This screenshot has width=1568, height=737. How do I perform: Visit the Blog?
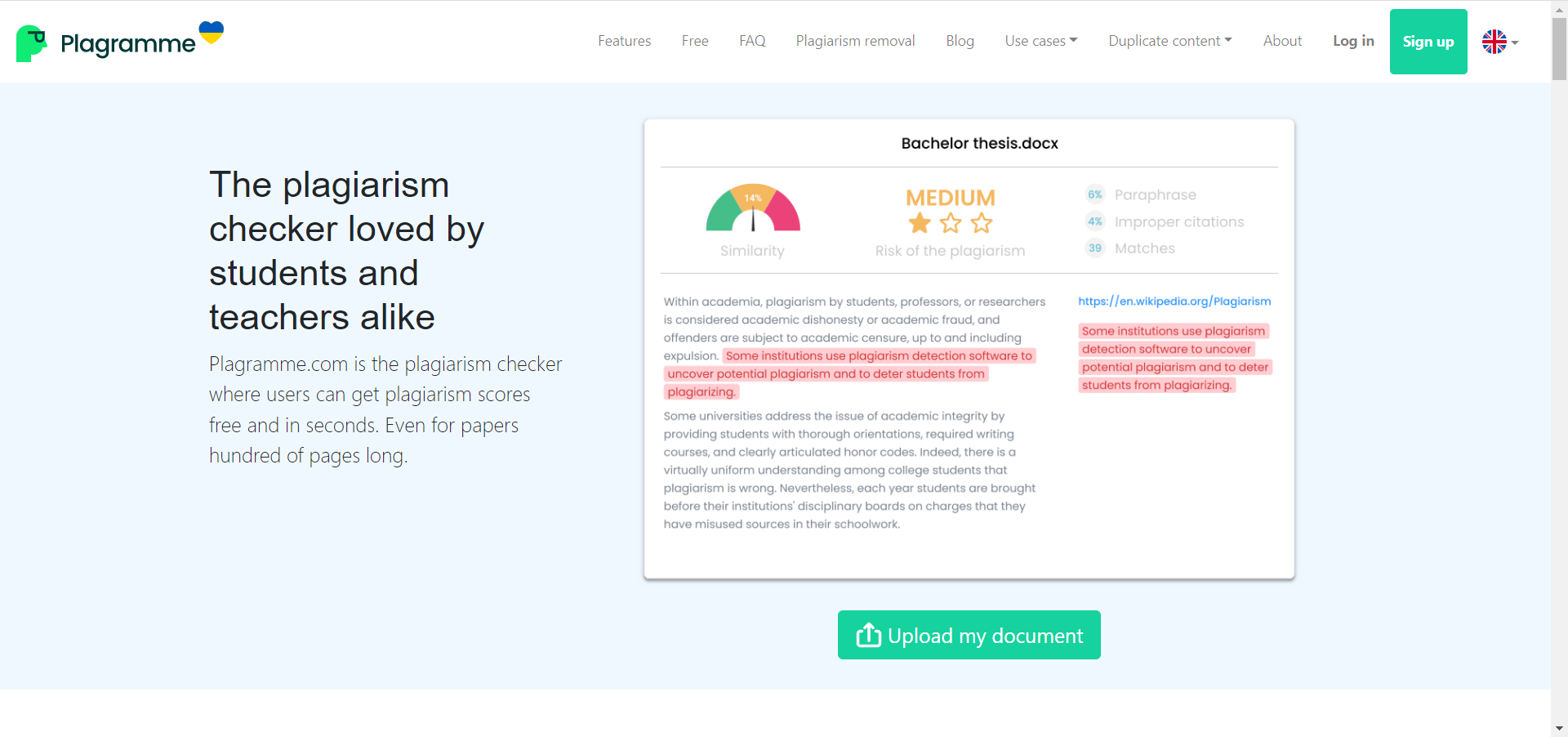tap(960, 41)
